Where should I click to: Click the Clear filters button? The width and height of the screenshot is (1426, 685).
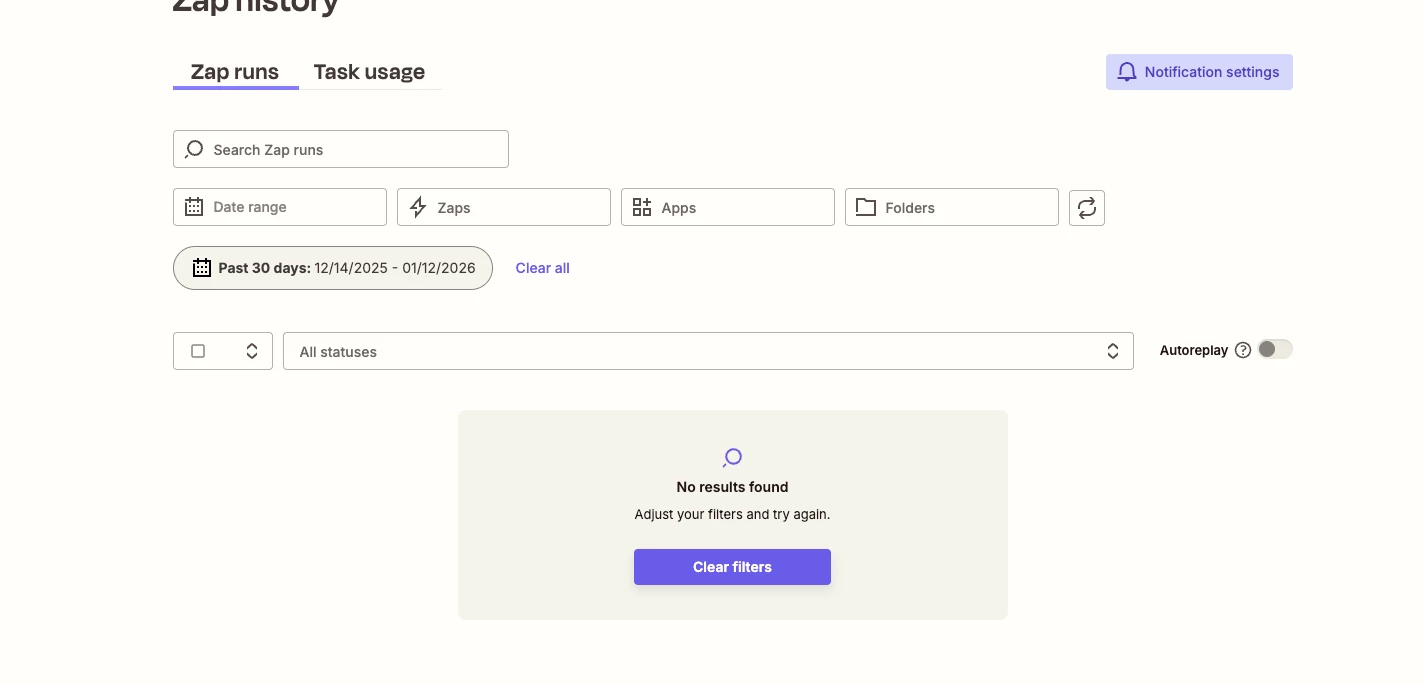coord(732,567)
